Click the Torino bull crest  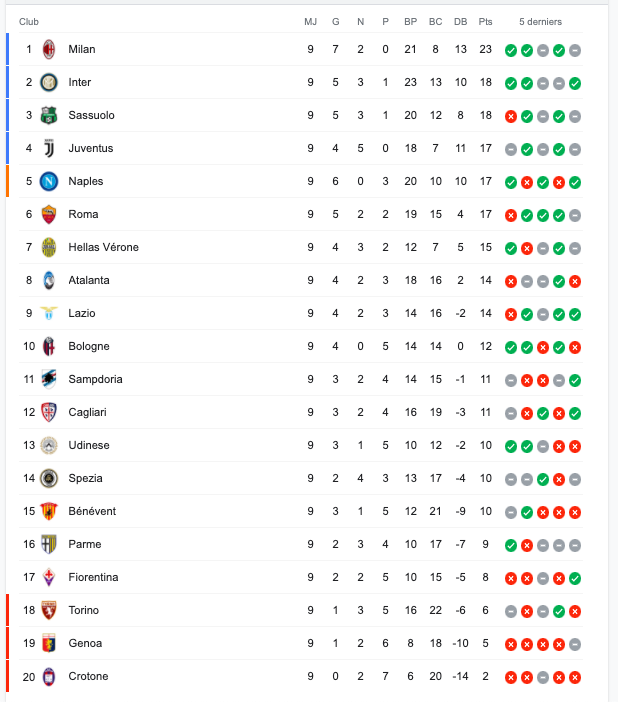click(49, 610)
